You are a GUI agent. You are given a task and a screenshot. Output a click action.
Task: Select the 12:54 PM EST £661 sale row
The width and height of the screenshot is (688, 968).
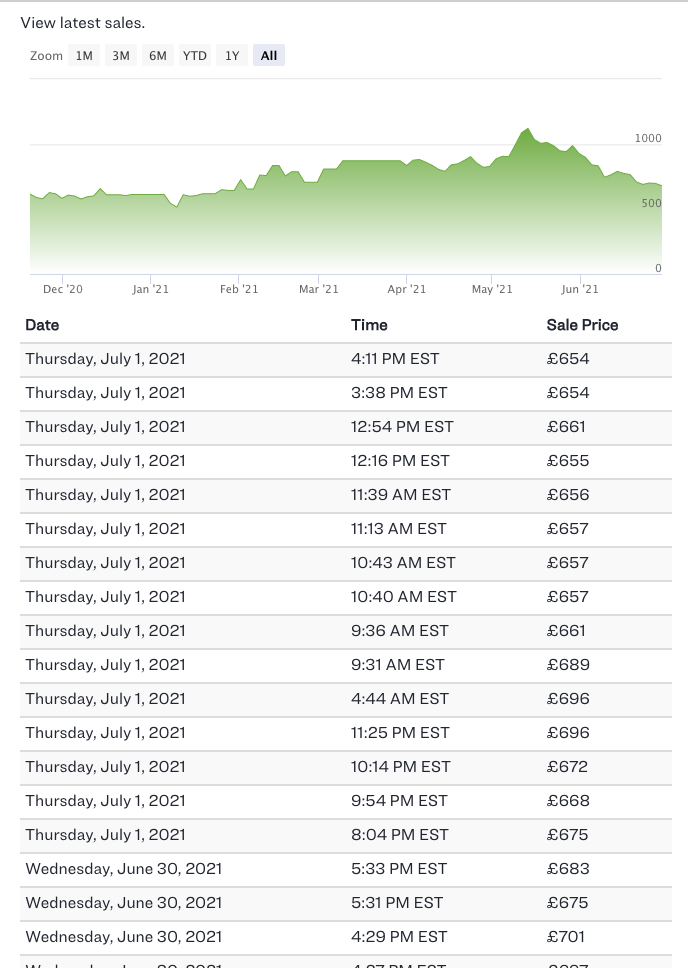[345, 427]
